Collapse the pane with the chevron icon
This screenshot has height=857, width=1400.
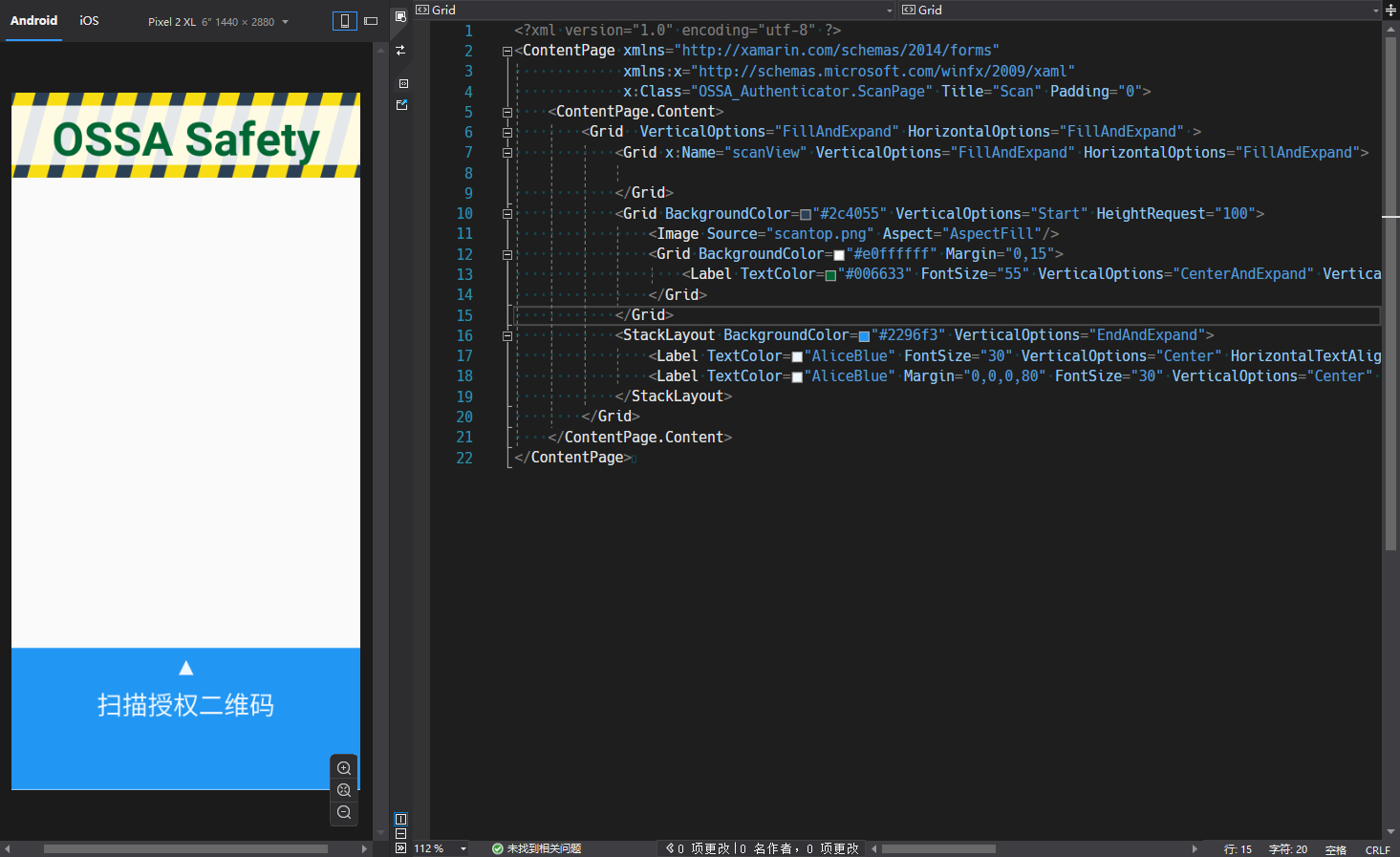point(401,848)
